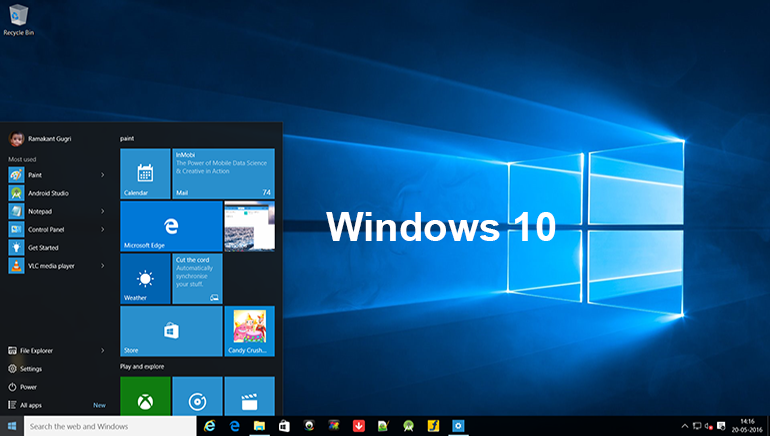
Task: Open Settings from the Start menu
Action: pos(30,369)
